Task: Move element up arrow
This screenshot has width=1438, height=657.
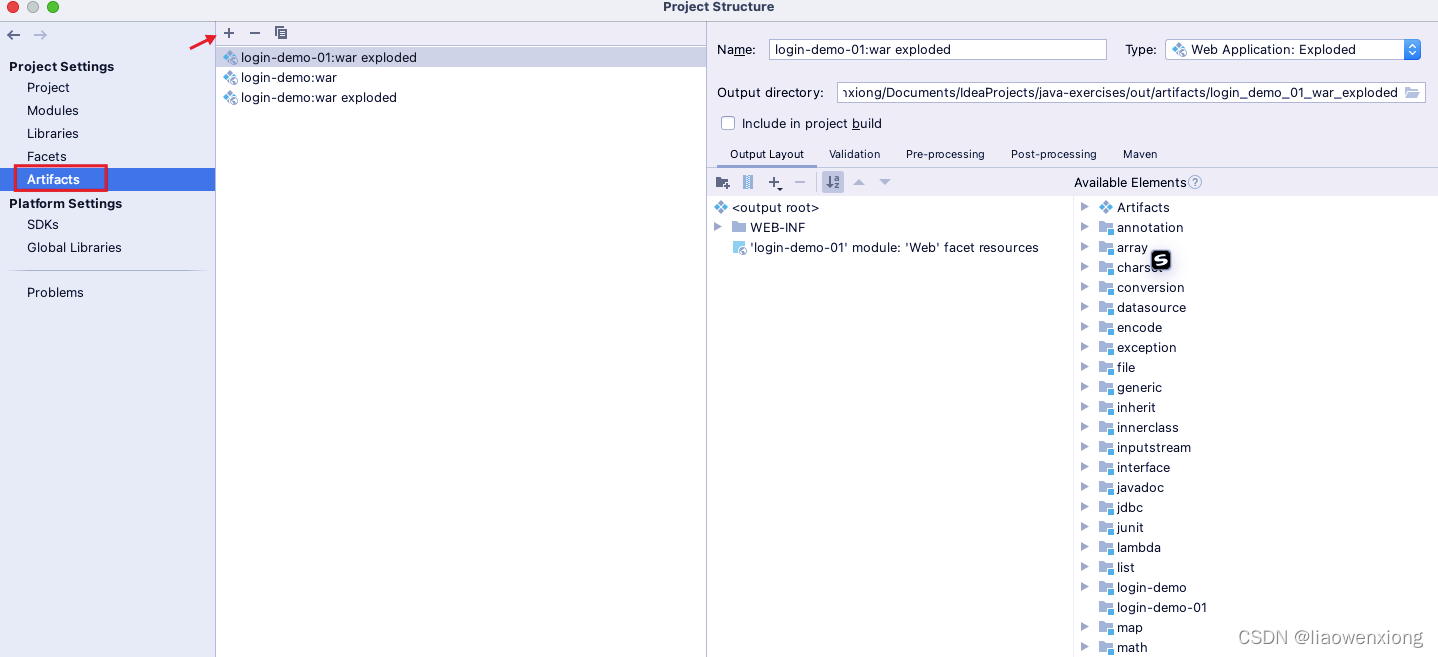Action: point(858,182)
